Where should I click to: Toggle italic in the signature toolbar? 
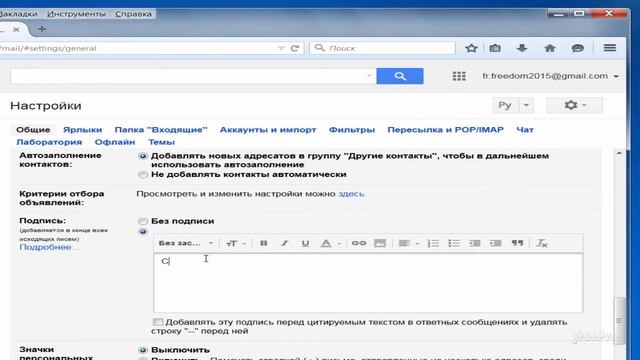coord(284,243)
